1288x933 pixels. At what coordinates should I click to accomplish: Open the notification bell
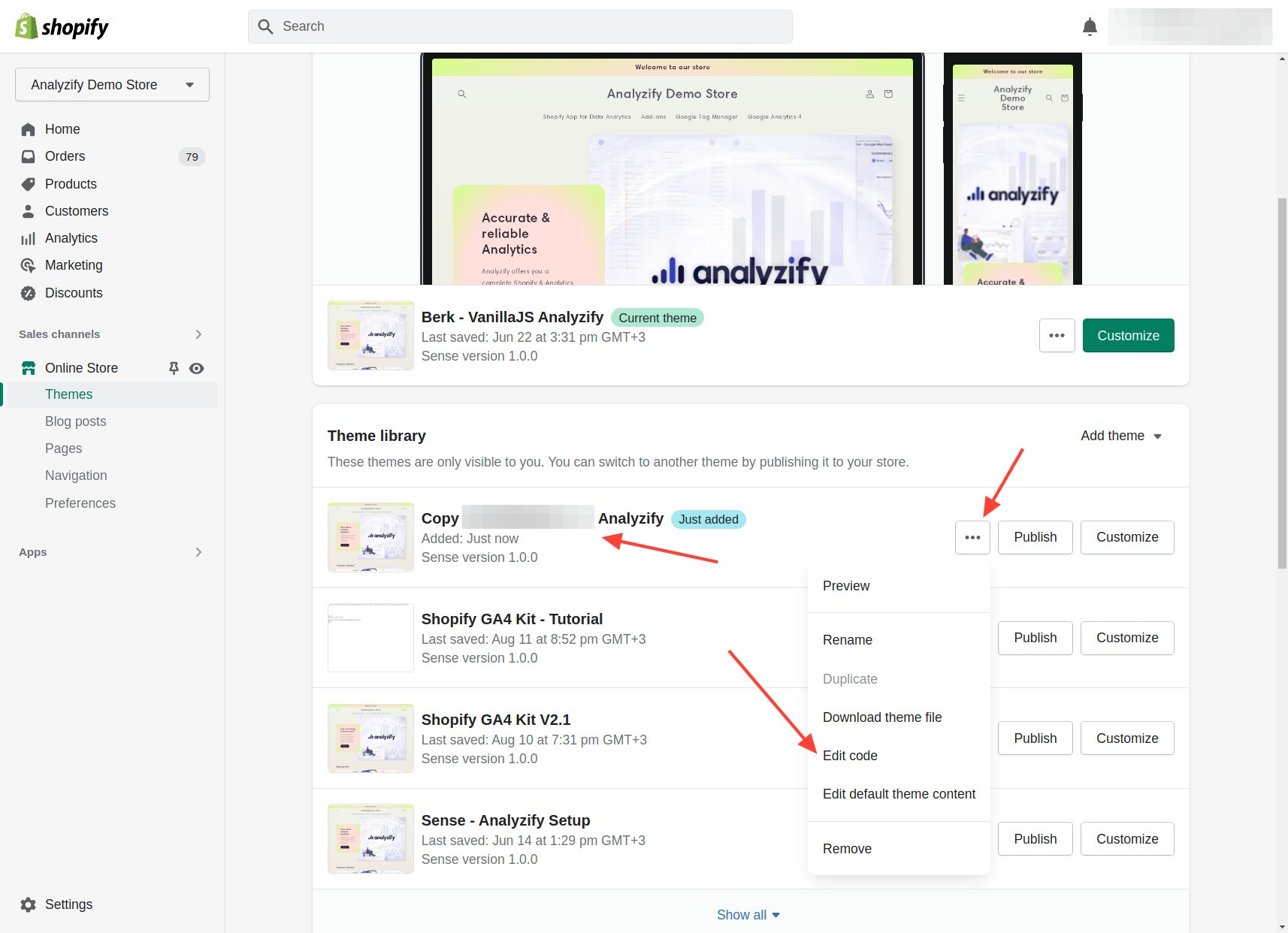point(1089,26)
